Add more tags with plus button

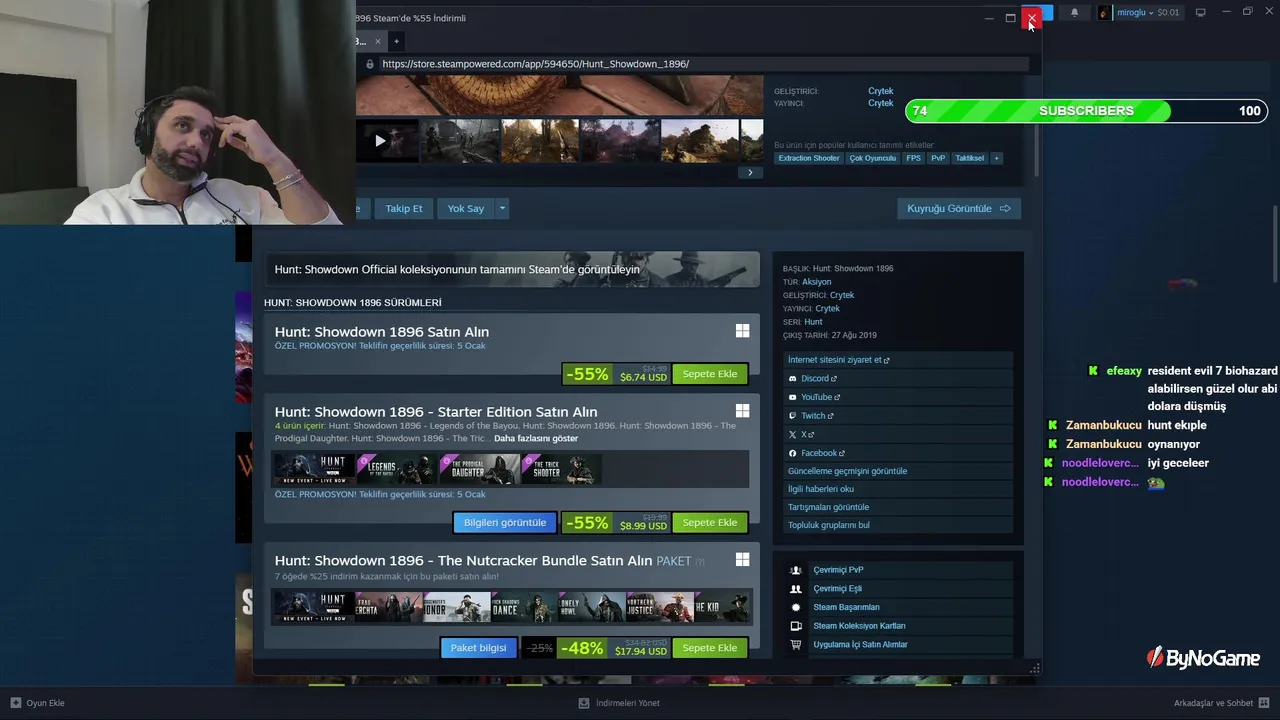996,158
